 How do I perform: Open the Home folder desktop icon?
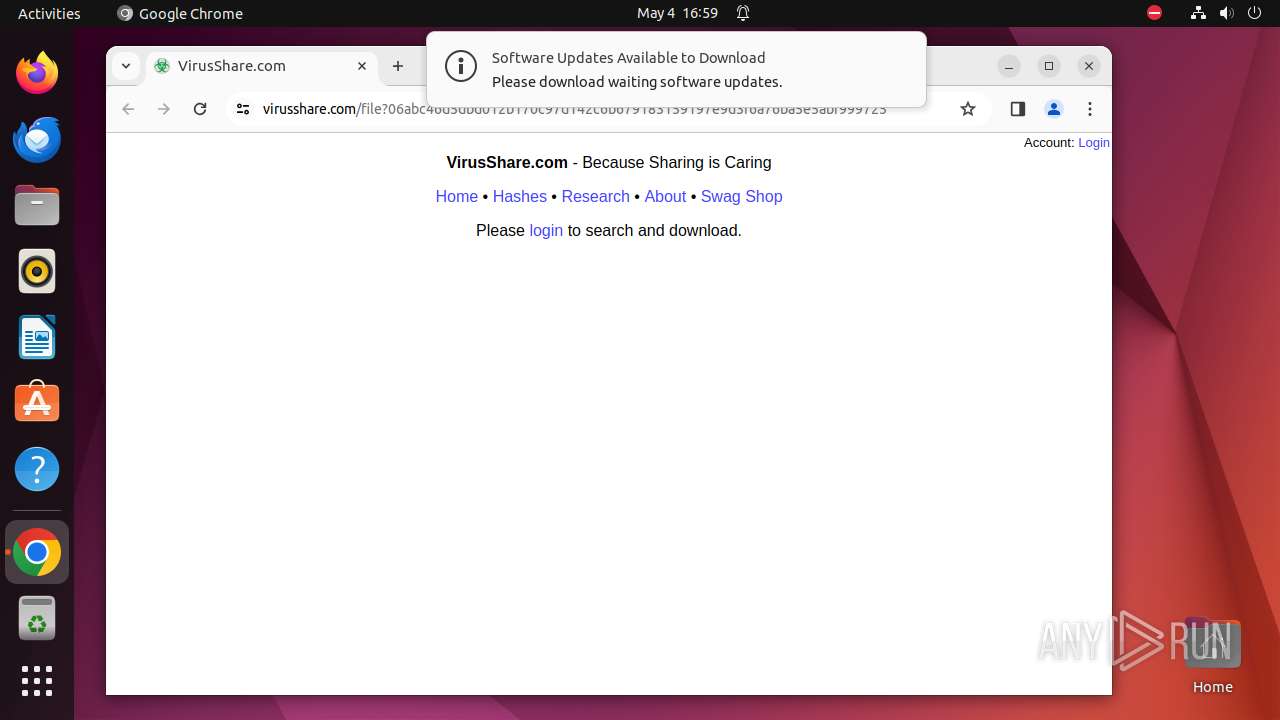[x=1212, y=656]
